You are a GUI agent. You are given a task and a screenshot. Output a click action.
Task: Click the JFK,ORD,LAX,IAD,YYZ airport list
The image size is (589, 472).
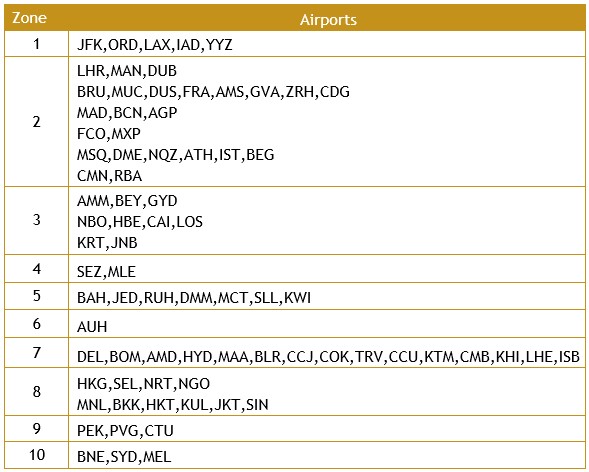tap(154, 45)
